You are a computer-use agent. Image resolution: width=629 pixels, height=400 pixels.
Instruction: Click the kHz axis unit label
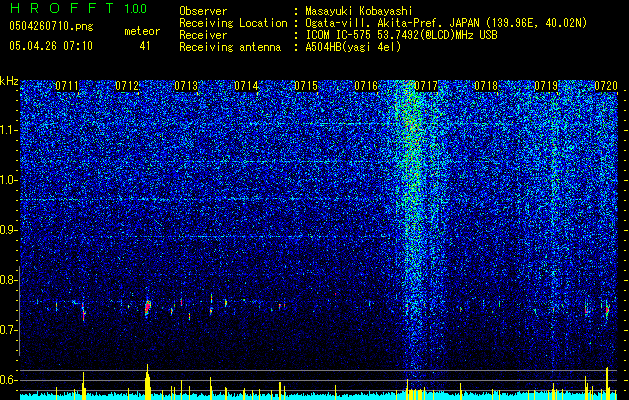point(9,81)
